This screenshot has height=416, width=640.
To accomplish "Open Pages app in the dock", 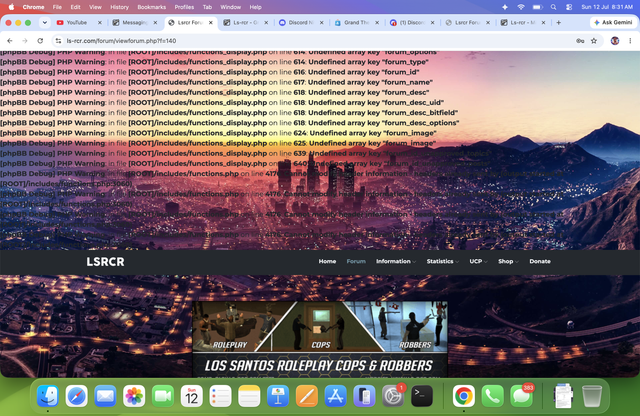I will coord(307,396).
